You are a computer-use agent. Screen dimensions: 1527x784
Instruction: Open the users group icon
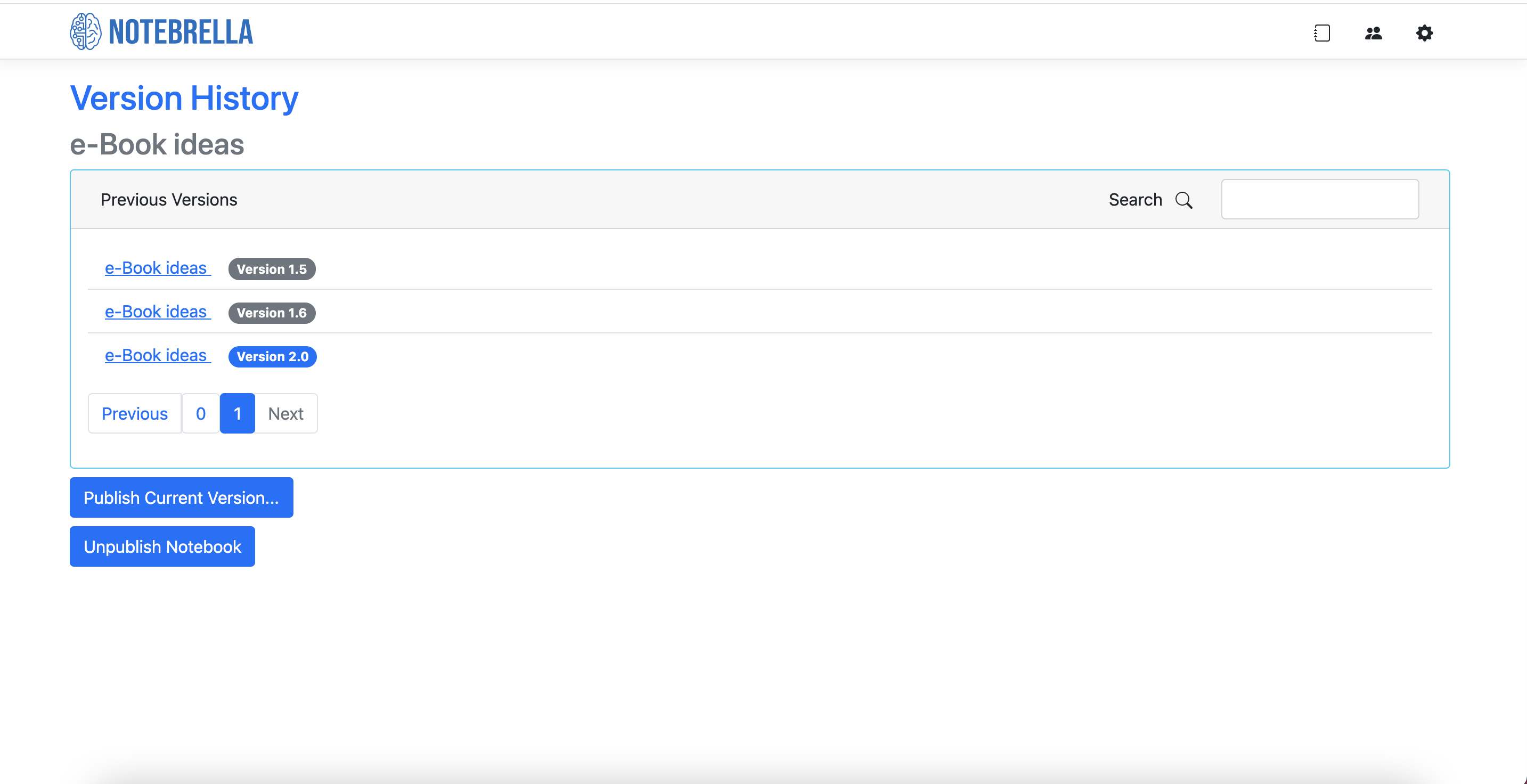tap(1373, 33)
